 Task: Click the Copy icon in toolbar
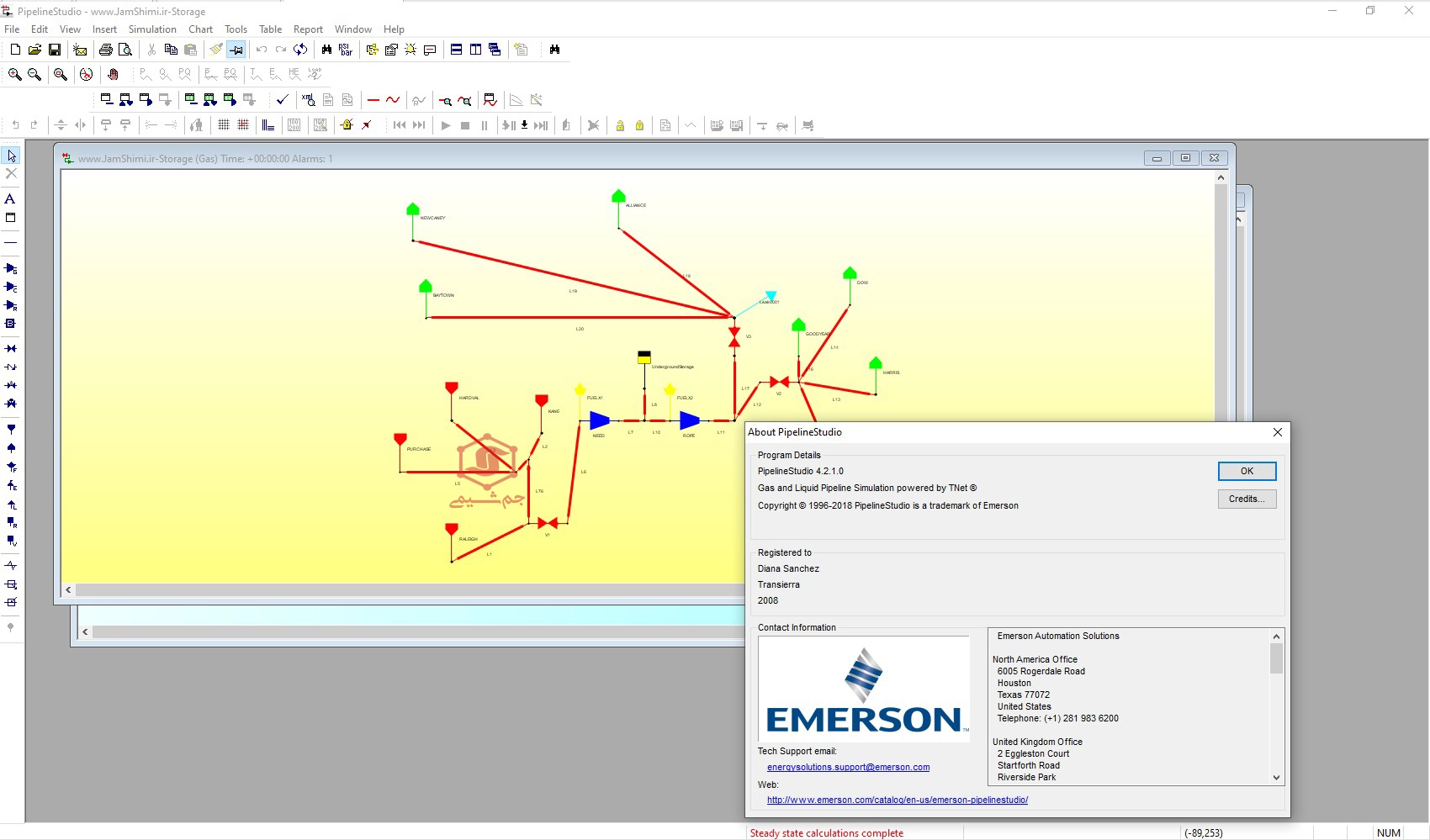tap(171, 50)
